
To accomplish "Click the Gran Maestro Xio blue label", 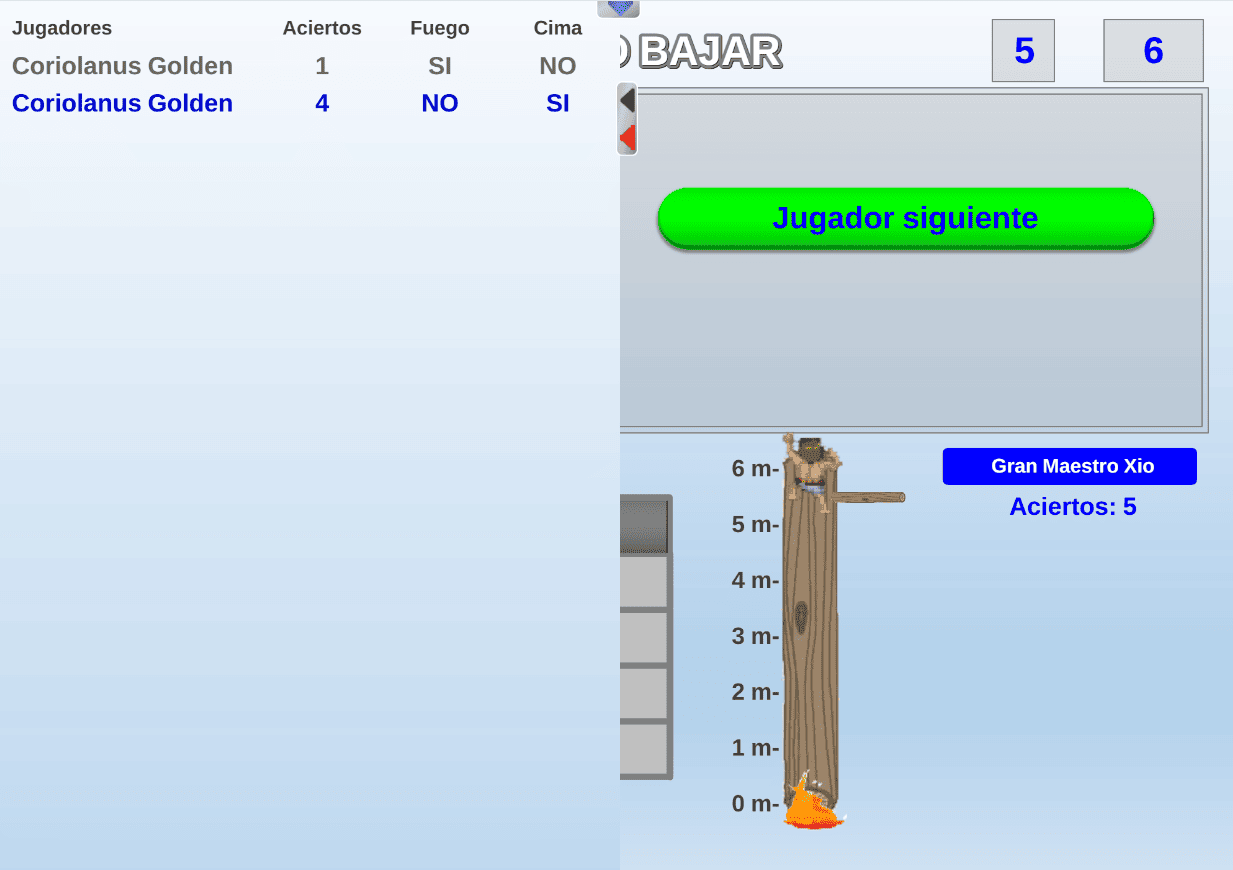I will click(1069, 466).
